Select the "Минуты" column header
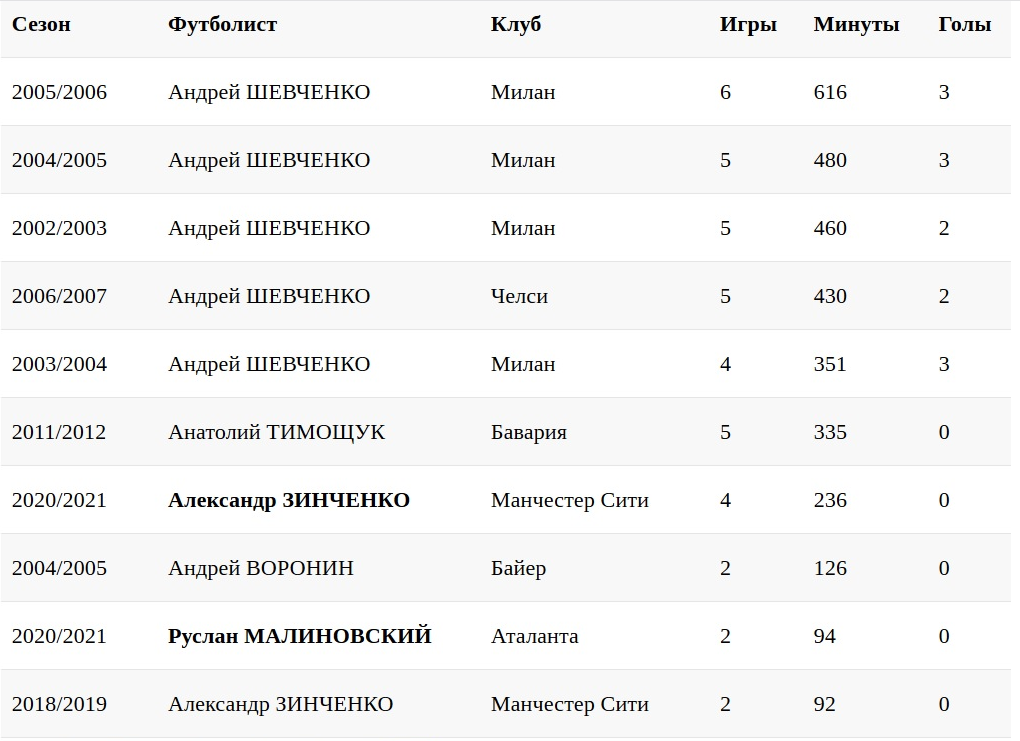The height and width of the screenshot is (741, 1020). pos(856,25)
